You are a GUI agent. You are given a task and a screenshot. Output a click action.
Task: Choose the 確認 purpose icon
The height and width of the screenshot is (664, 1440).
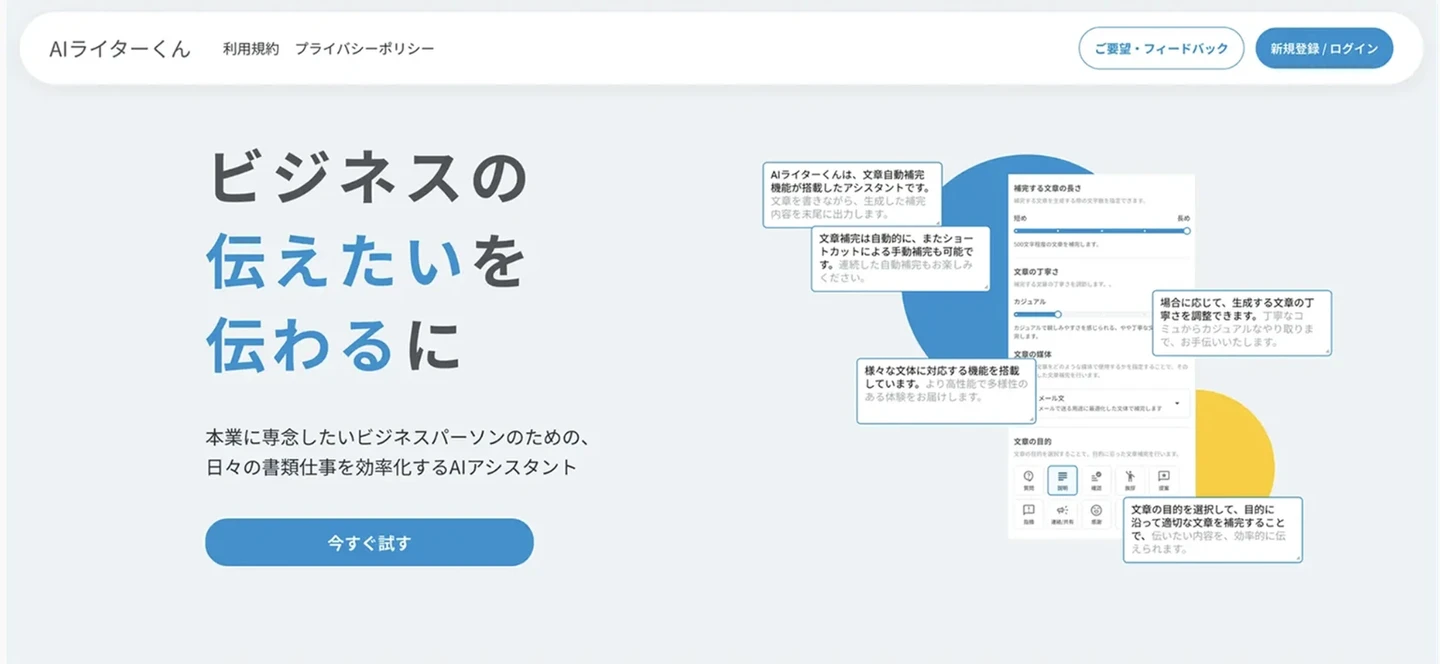click(1097, 480)
